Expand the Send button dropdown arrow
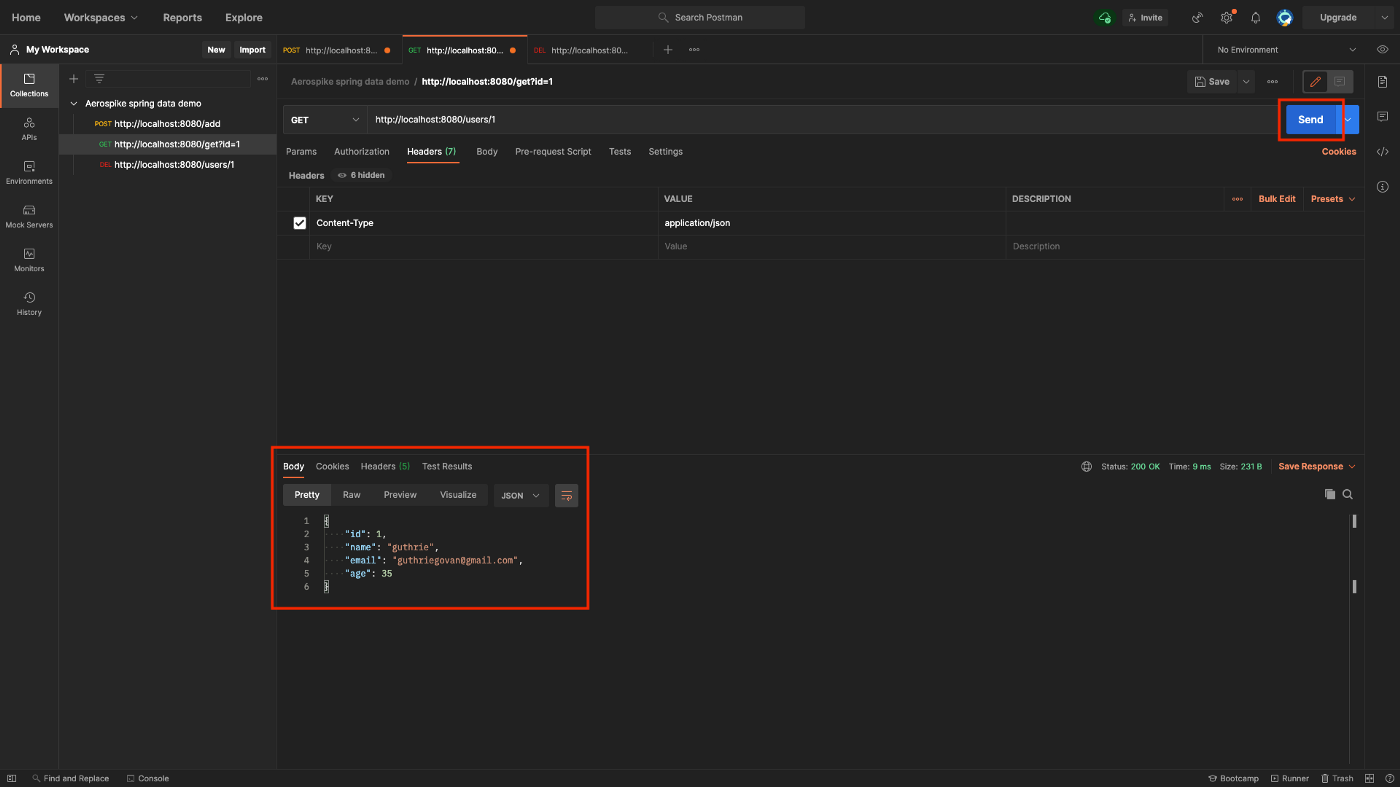This screenshot has width=1400, height=787. pyautogui.click(x=1348, y=119)
